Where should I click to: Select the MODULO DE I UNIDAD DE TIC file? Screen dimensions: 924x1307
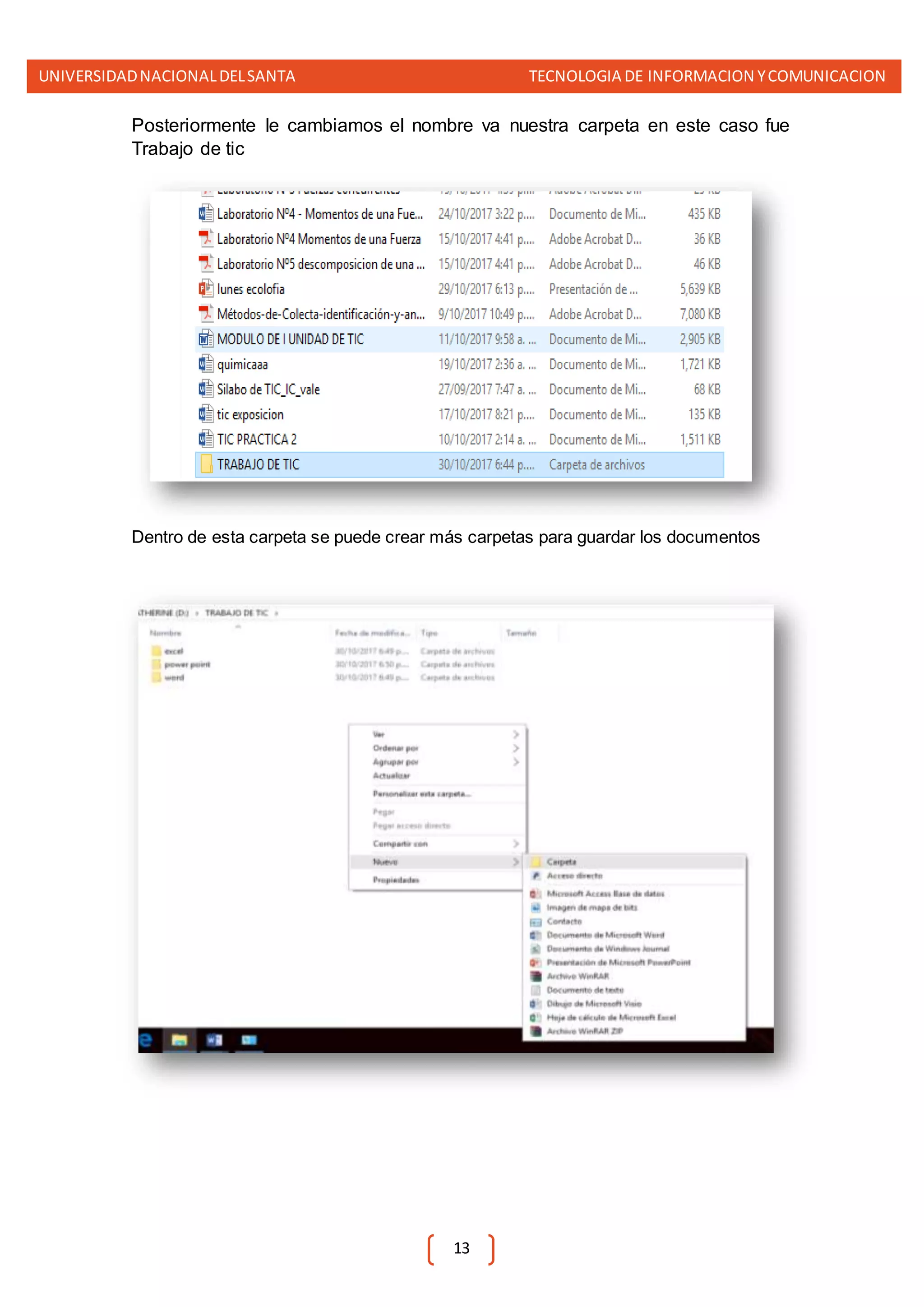290,339
